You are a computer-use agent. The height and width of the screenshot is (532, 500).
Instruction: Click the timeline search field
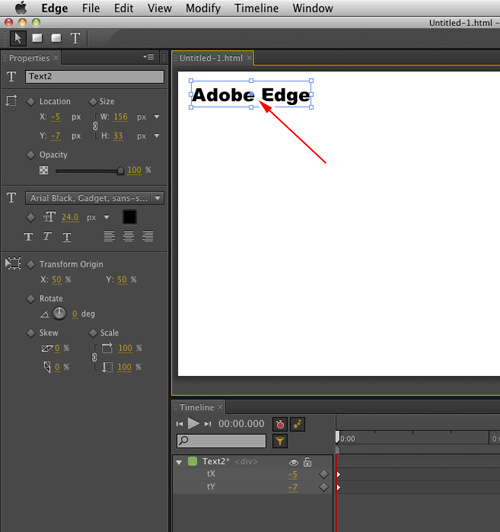tap(222, 441)
